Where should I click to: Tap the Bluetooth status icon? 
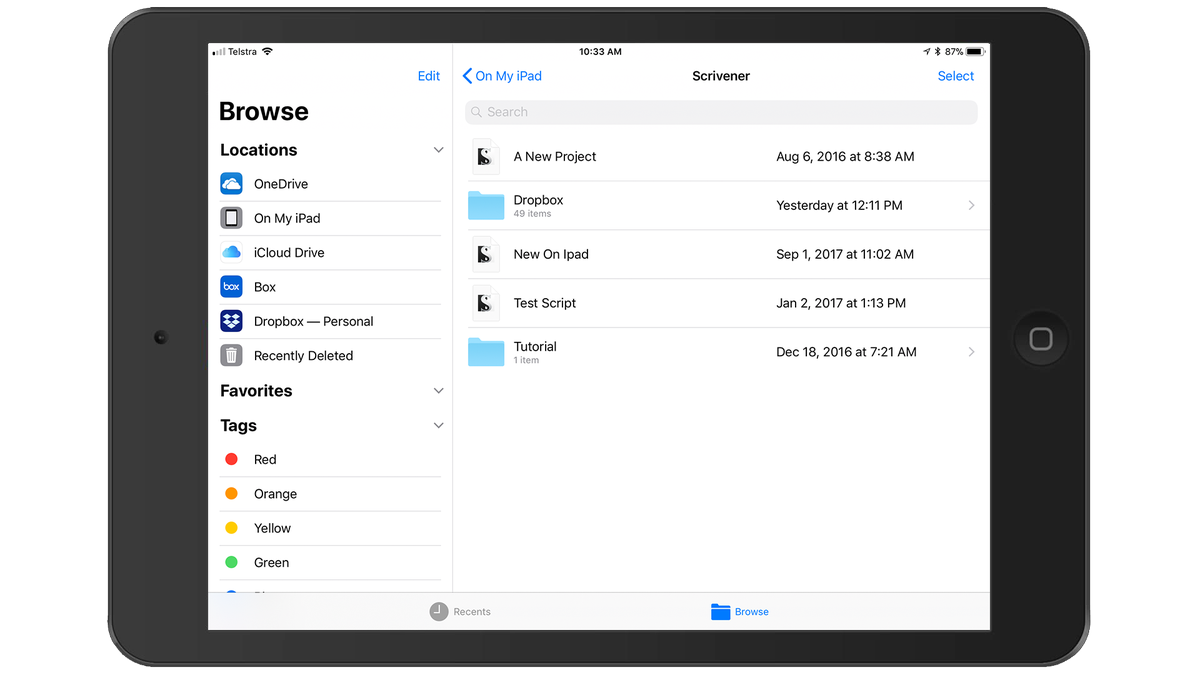point(938,52)
